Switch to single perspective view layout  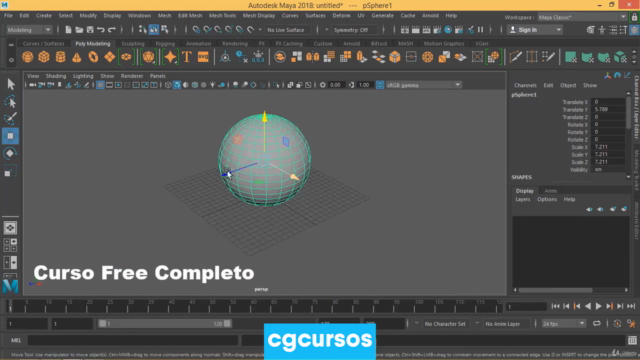[x=10, y=228]
